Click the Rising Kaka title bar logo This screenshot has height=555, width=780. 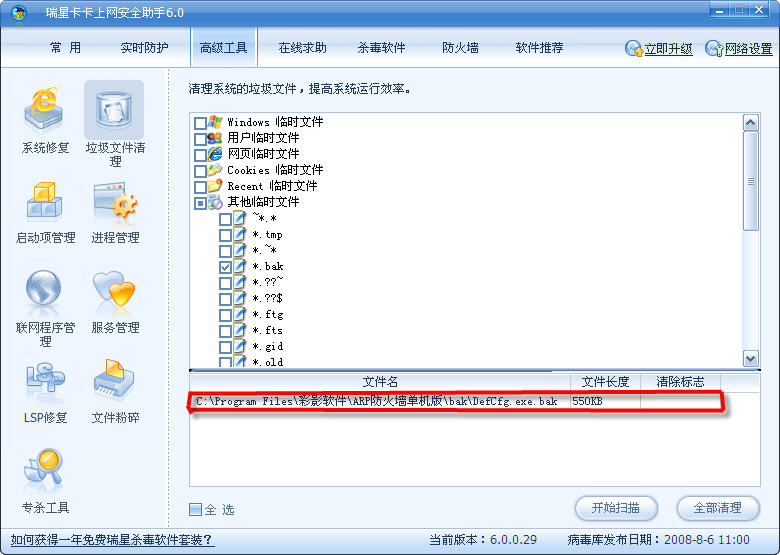pyautogui.click(x=19, y=12)
